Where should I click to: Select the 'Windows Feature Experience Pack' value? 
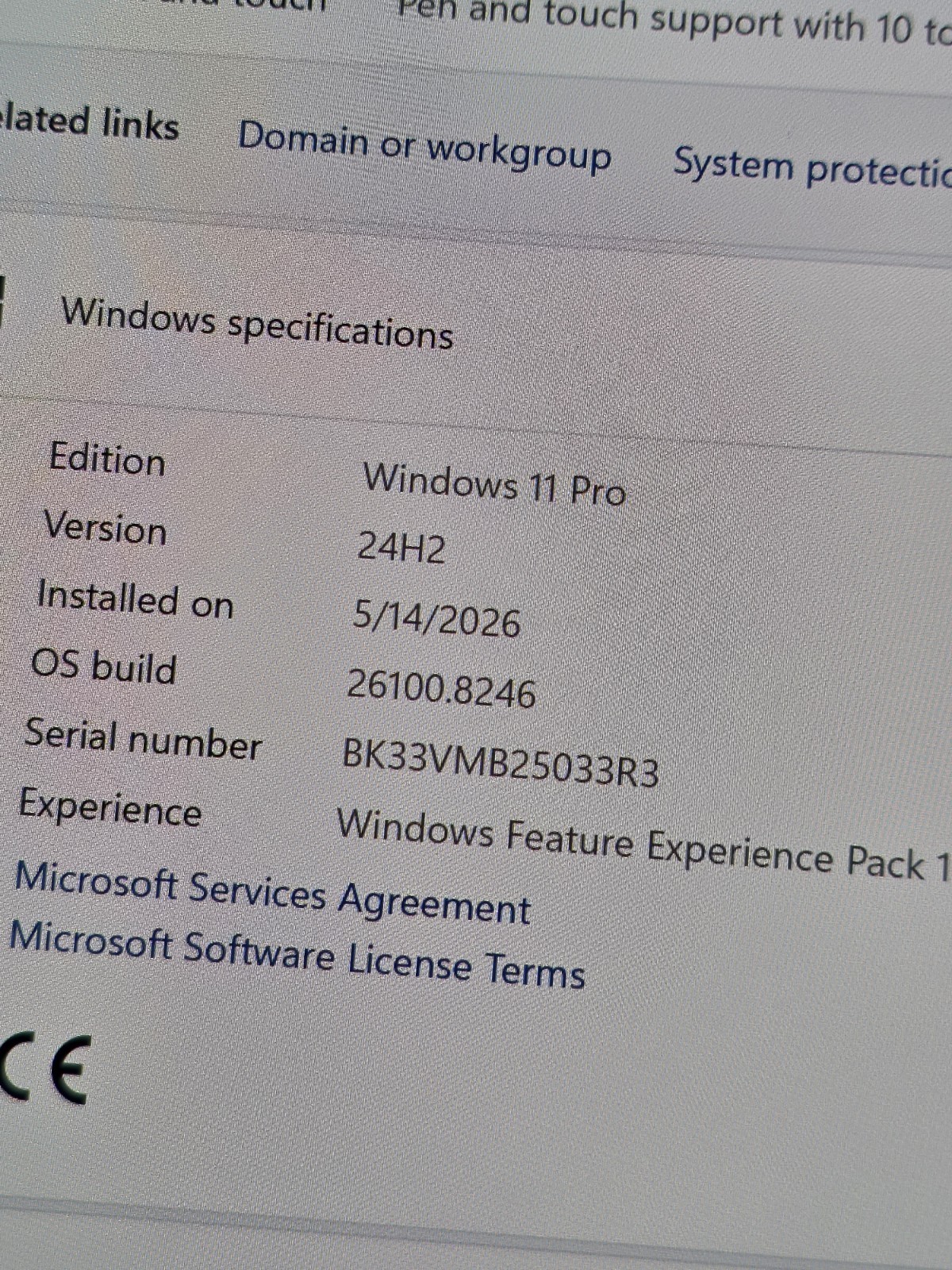pyautogui.click(x=643, y=845)
